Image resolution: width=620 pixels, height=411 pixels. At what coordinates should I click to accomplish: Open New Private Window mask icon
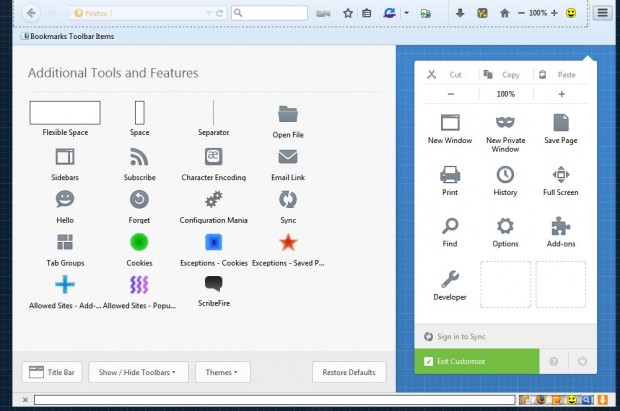505,122
